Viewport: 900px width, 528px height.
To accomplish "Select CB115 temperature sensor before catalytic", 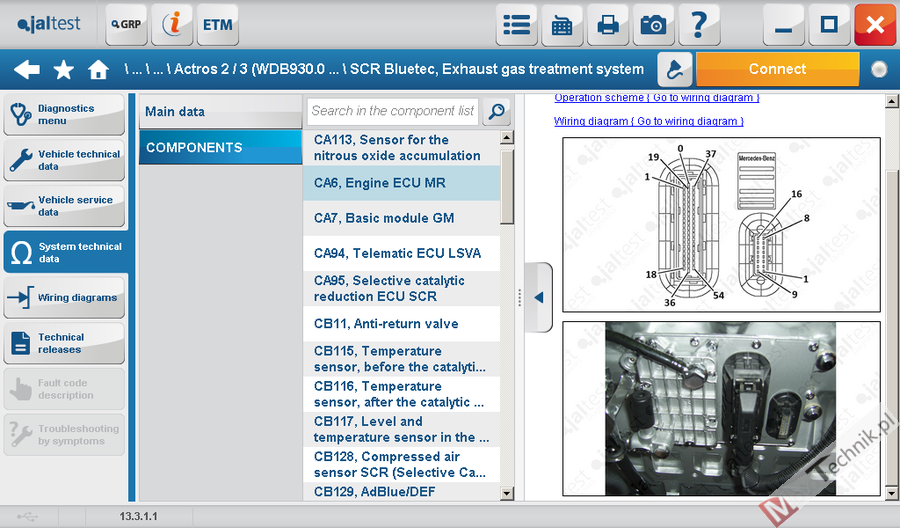I will tap(401, 359).
